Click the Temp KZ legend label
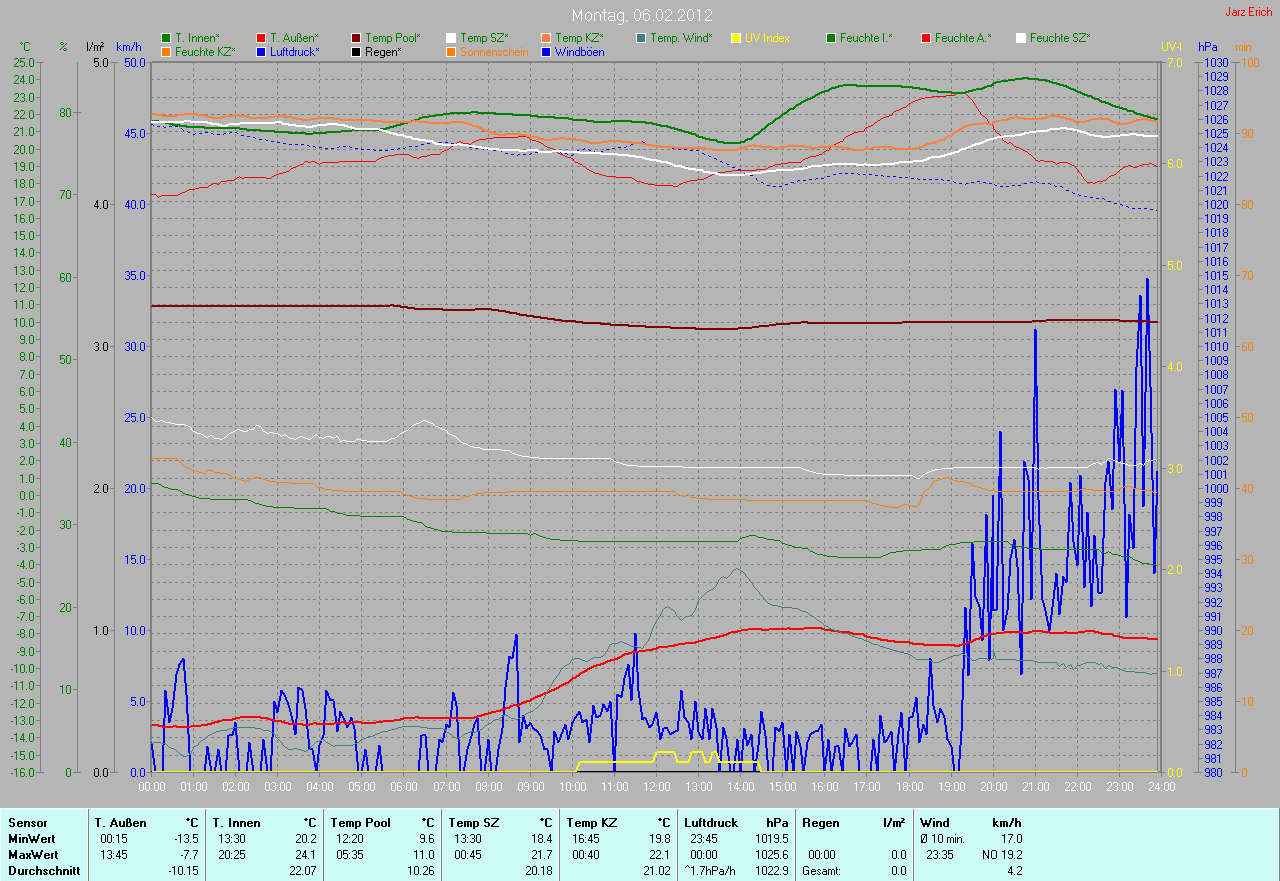Image resolution: width=1280 pixels, height=881 pixels. tap(579, 38)
